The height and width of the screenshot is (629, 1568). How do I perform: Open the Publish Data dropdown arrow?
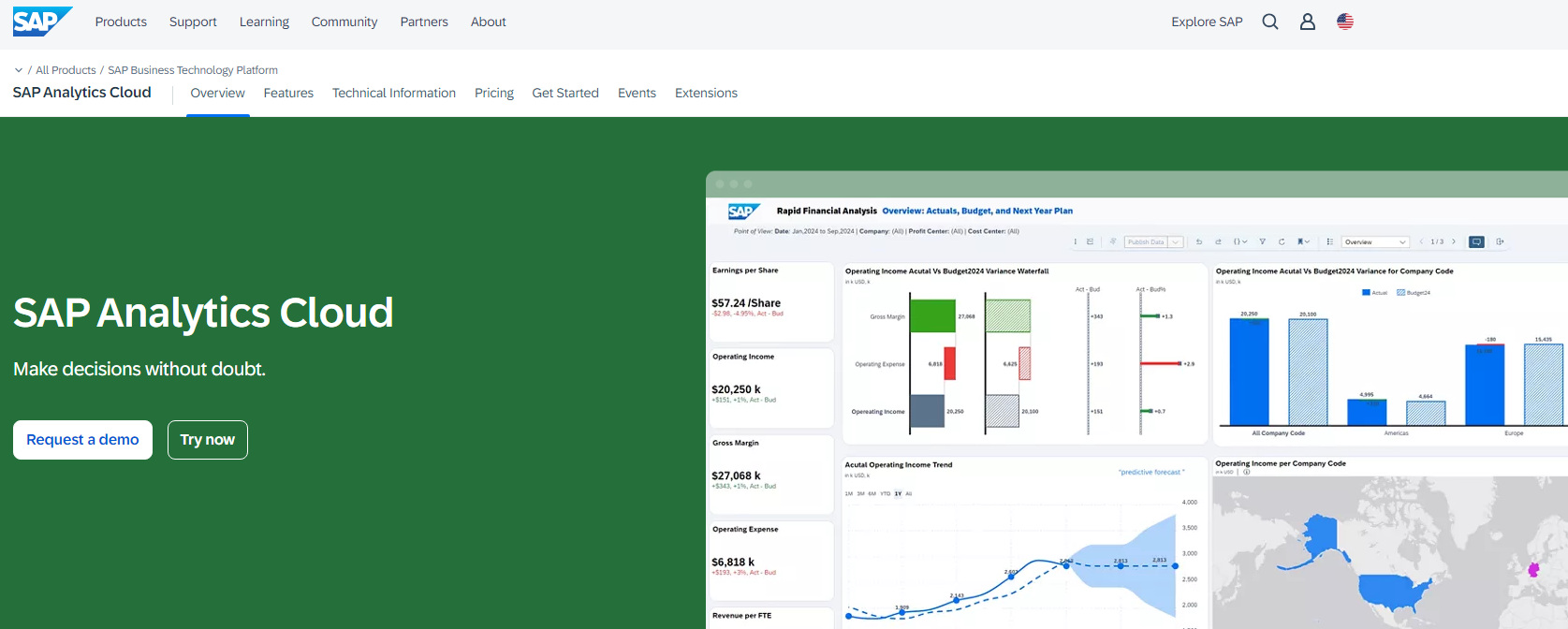click(1175, 241)
